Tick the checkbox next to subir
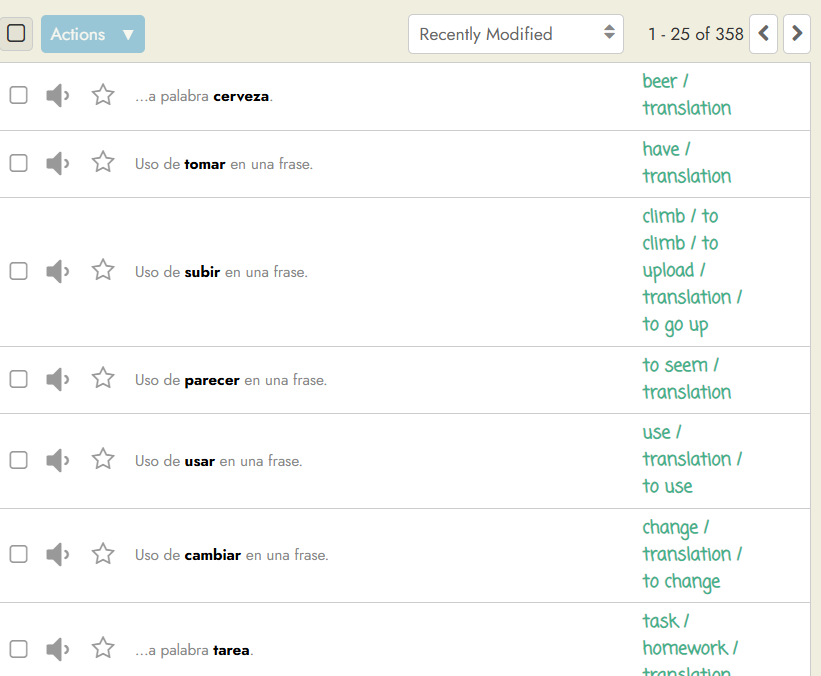This screenshot has height=676, width=821. 18,271
